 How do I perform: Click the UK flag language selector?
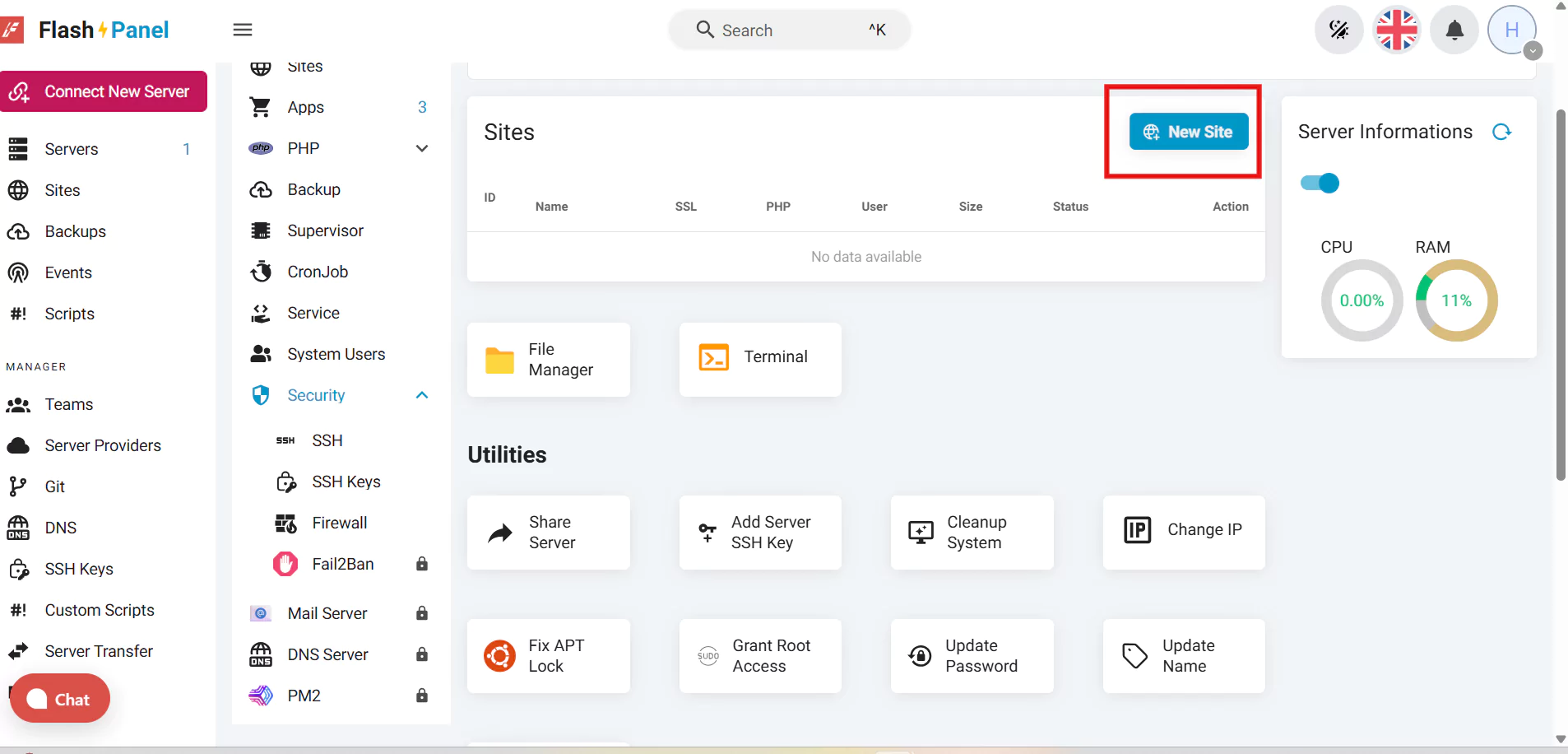pos(1397,30)
